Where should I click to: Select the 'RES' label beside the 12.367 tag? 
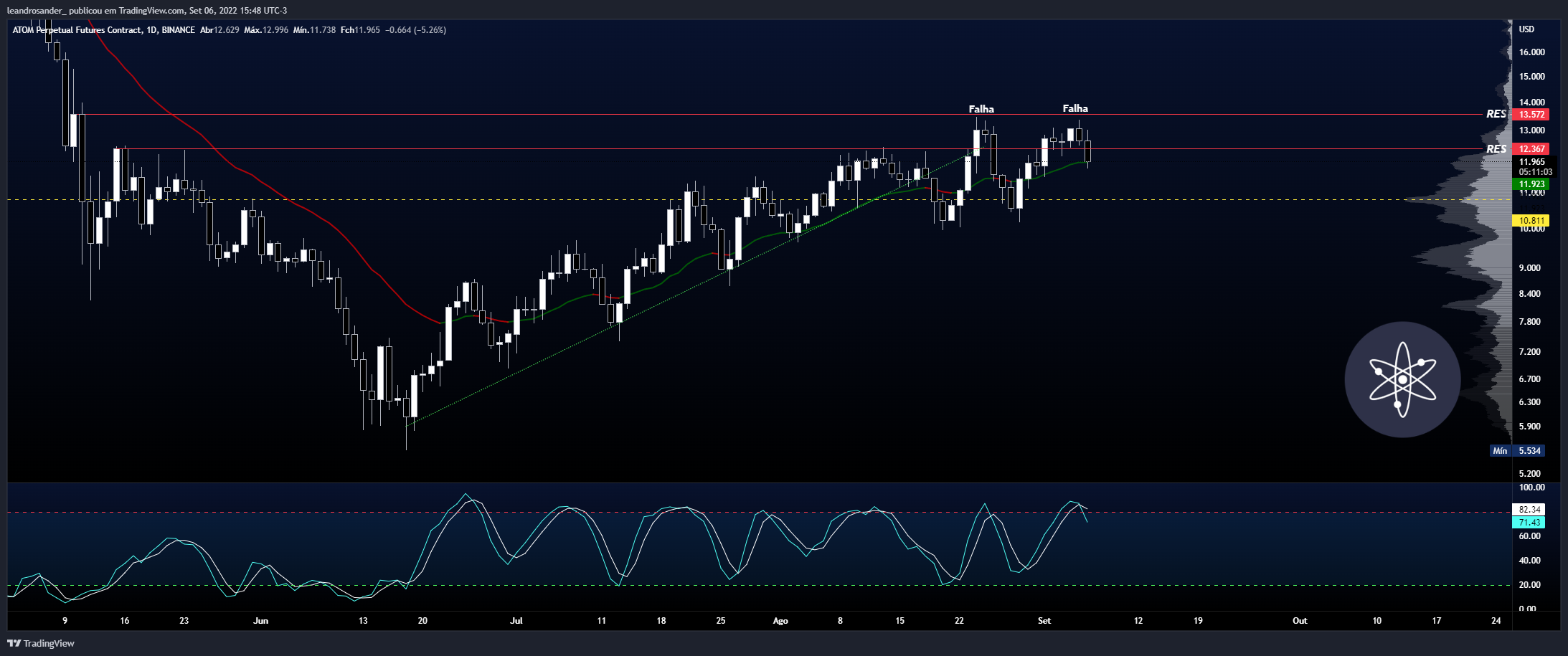1496,149
